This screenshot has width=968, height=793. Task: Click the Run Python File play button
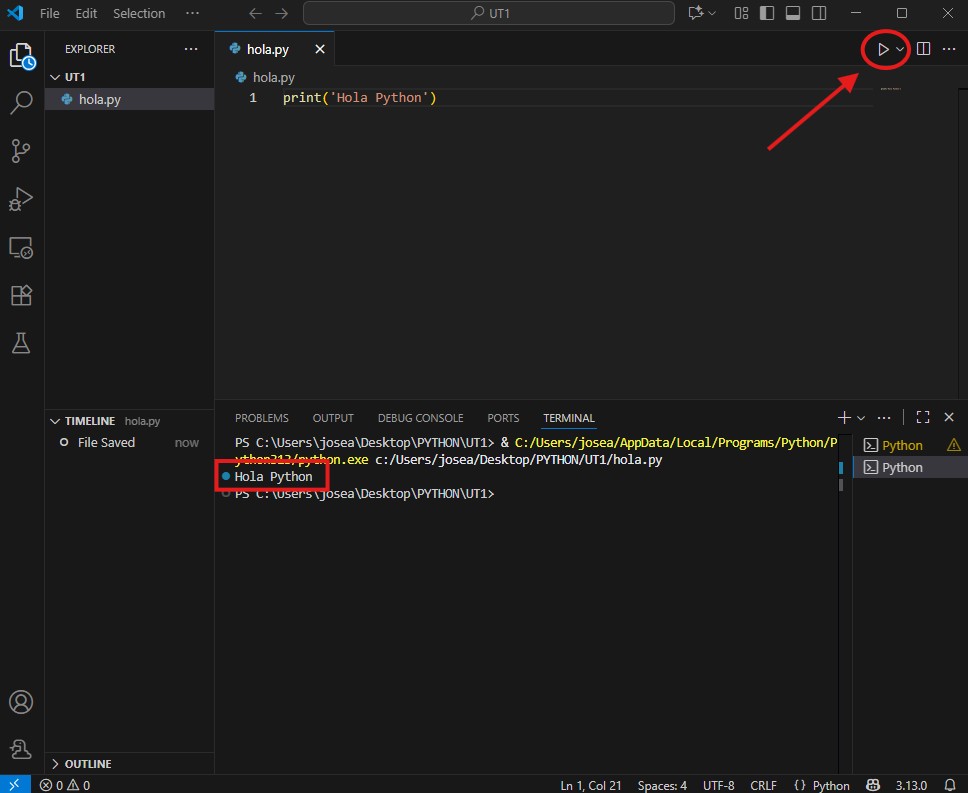883,49
